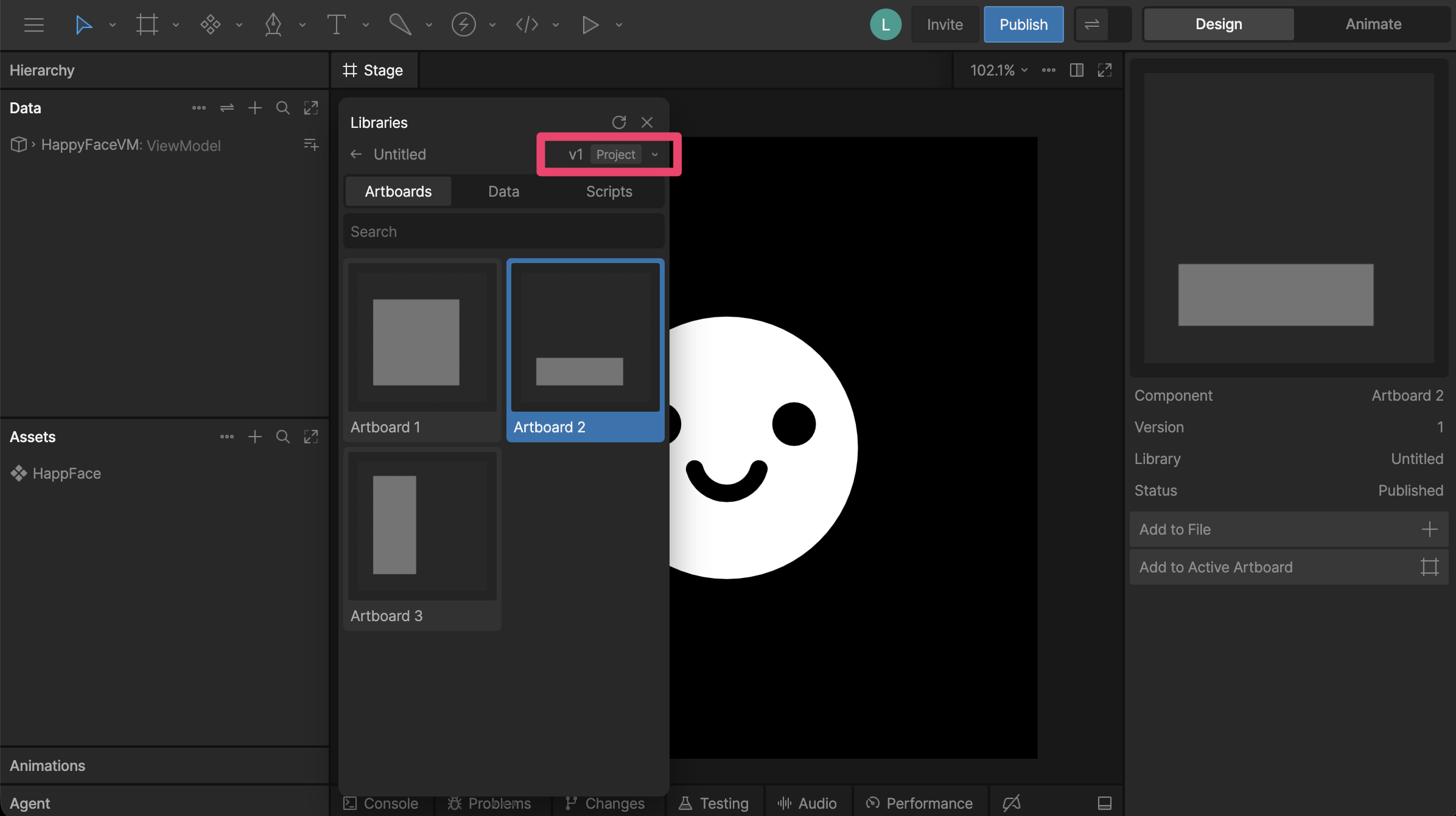
Task: Select the Bone tool
Action: click(x=400, y=25)
